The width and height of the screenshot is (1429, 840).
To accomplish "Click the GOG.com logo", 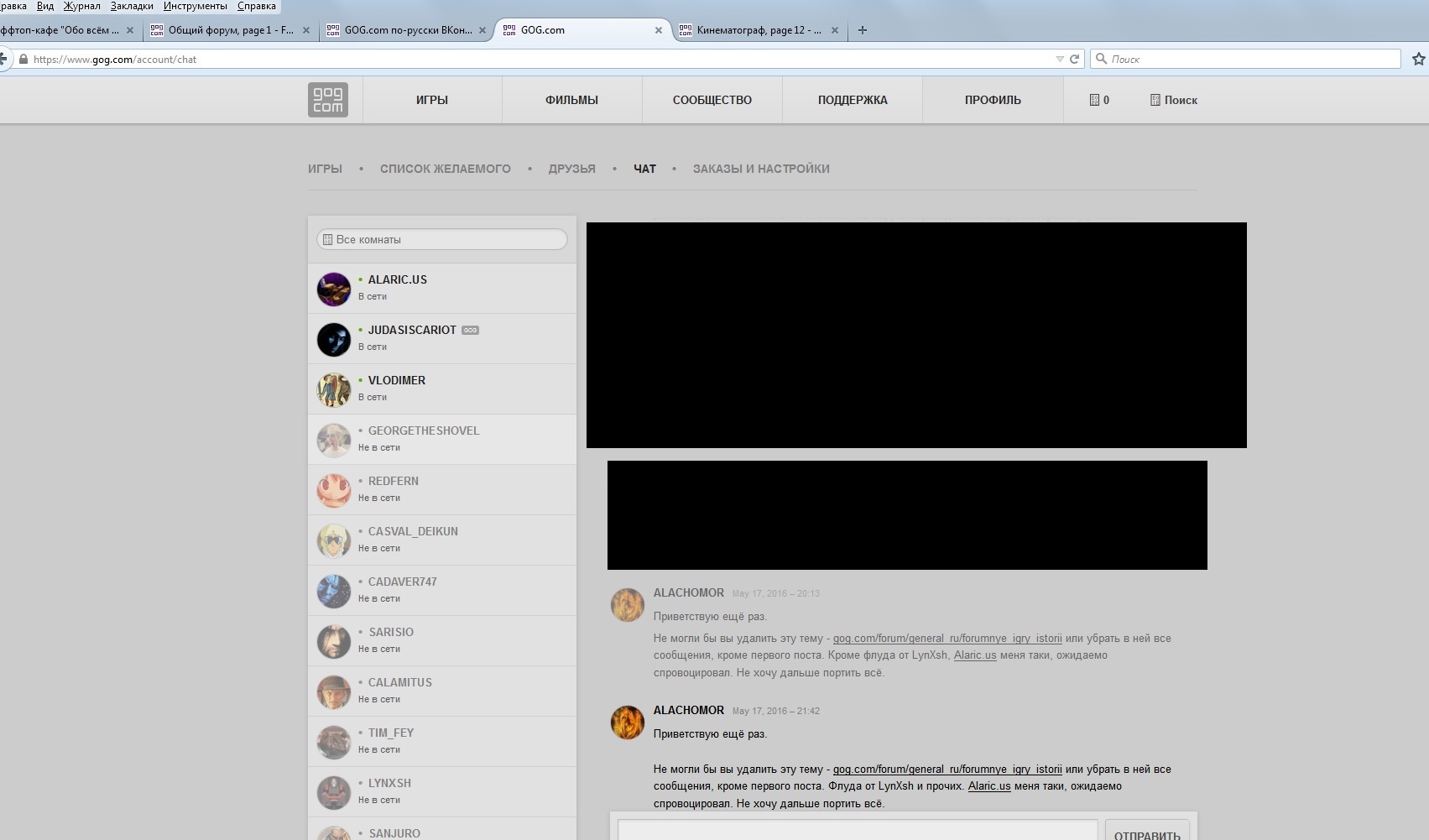I will (x=328, y=100).
